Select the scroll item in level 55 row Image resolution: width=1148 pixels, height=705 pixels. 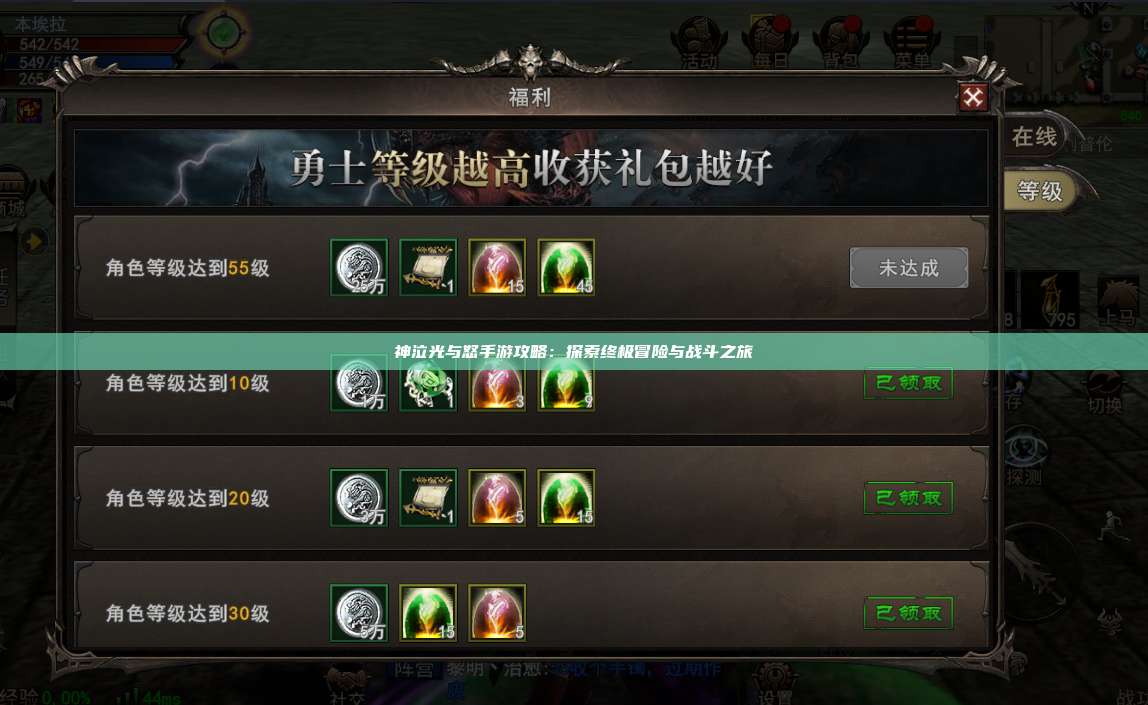coord(428,267)
